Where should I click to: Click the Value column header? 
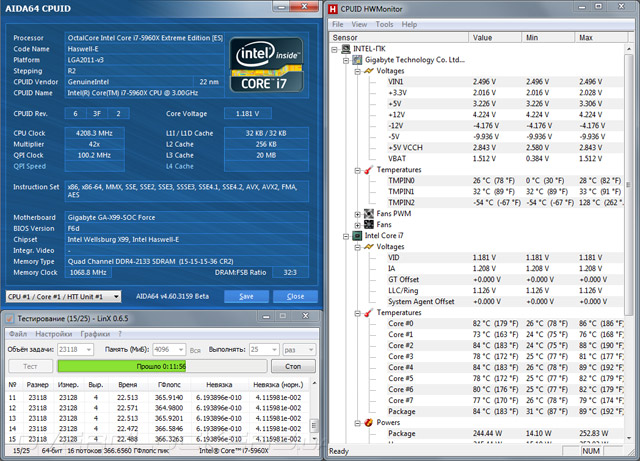point(495,38)
